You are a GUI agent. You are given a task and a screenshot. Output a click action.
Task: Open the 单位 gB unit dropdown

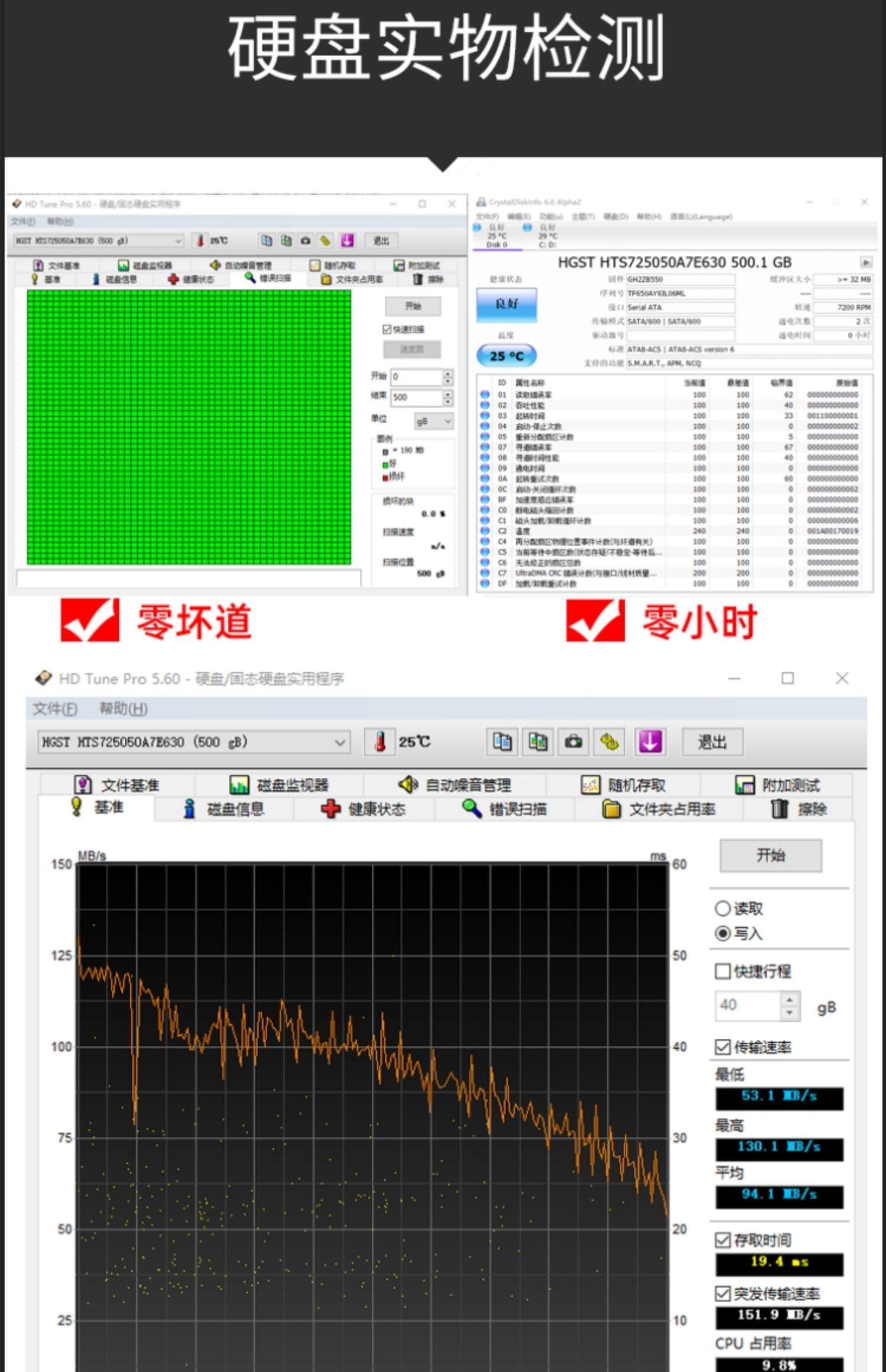tap(434, 421)
